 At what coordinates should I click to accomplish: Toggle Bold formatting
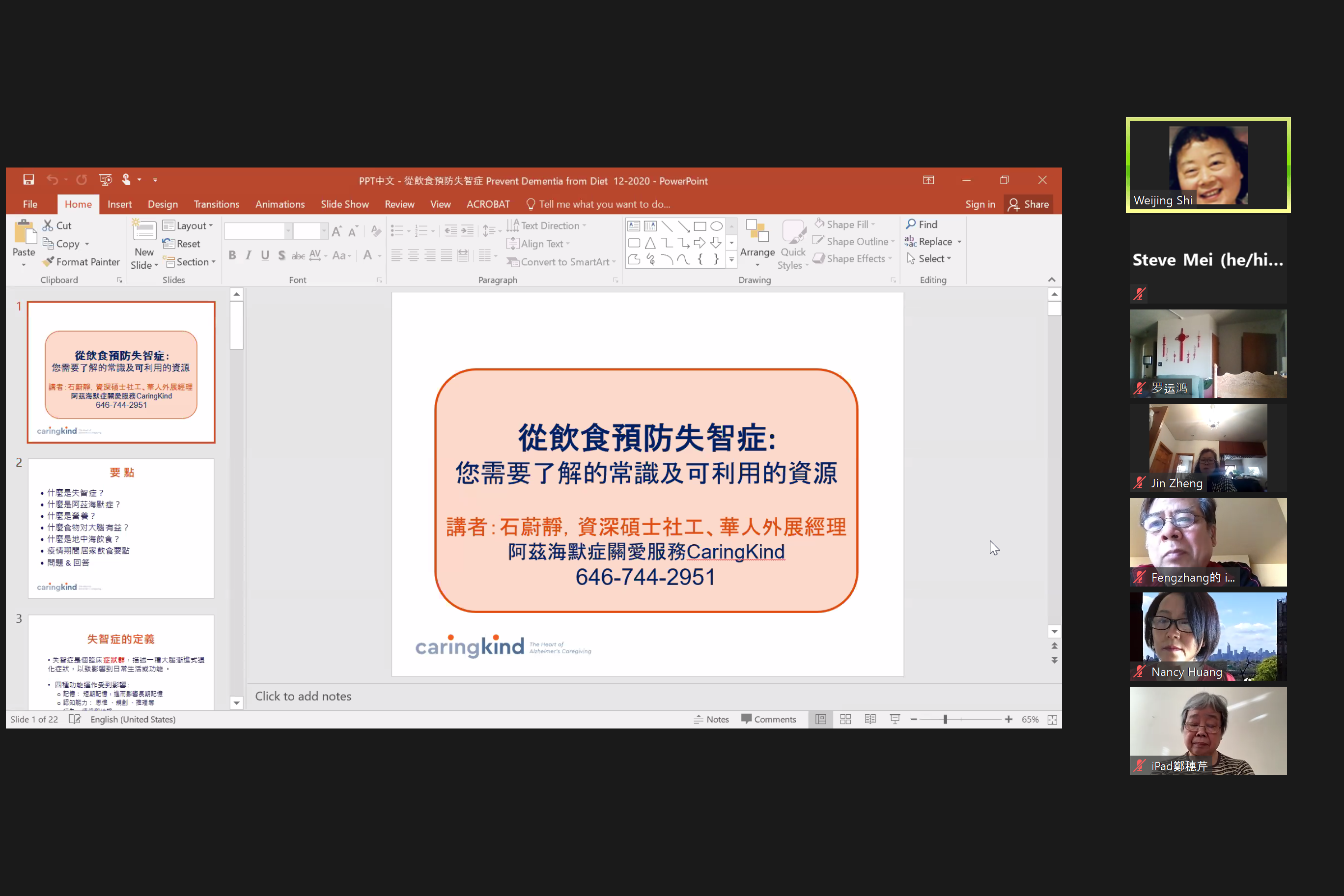click(x=232, y=255)
